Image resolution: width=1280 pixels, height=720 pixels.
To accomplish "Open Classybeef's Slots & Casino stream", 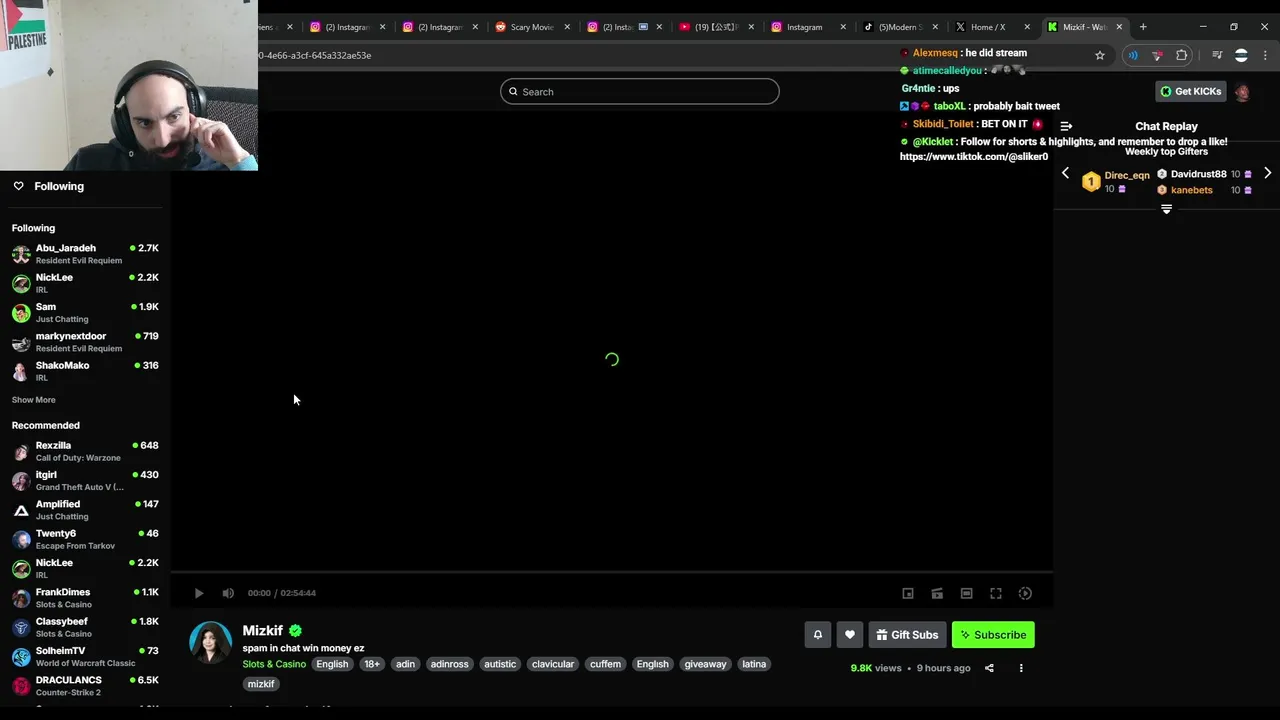I will pos(85,627).
